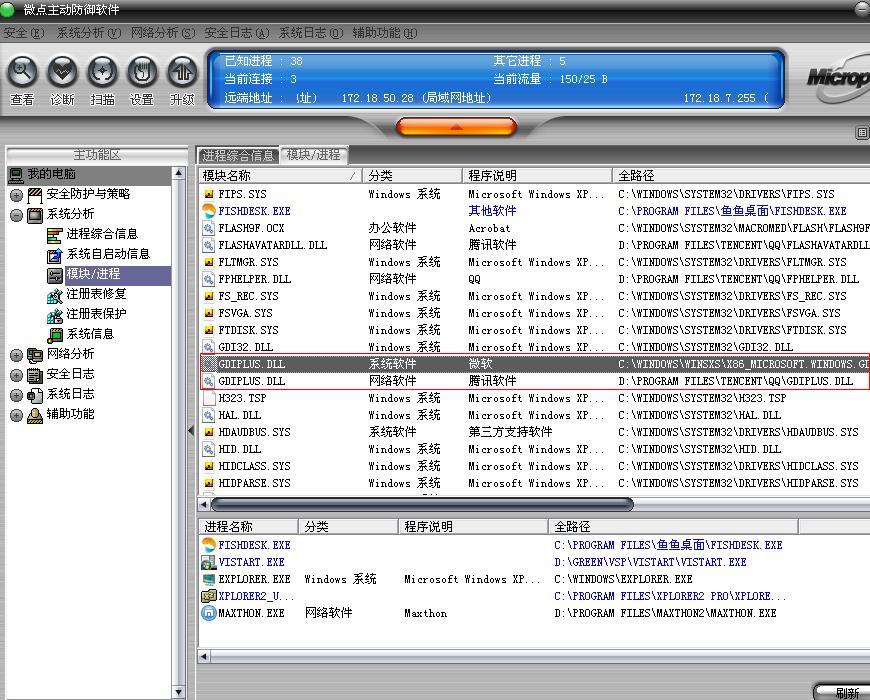Select the FPHELPER.DLL module row
The image size is (870, 700).
click(x=535, y=279)
